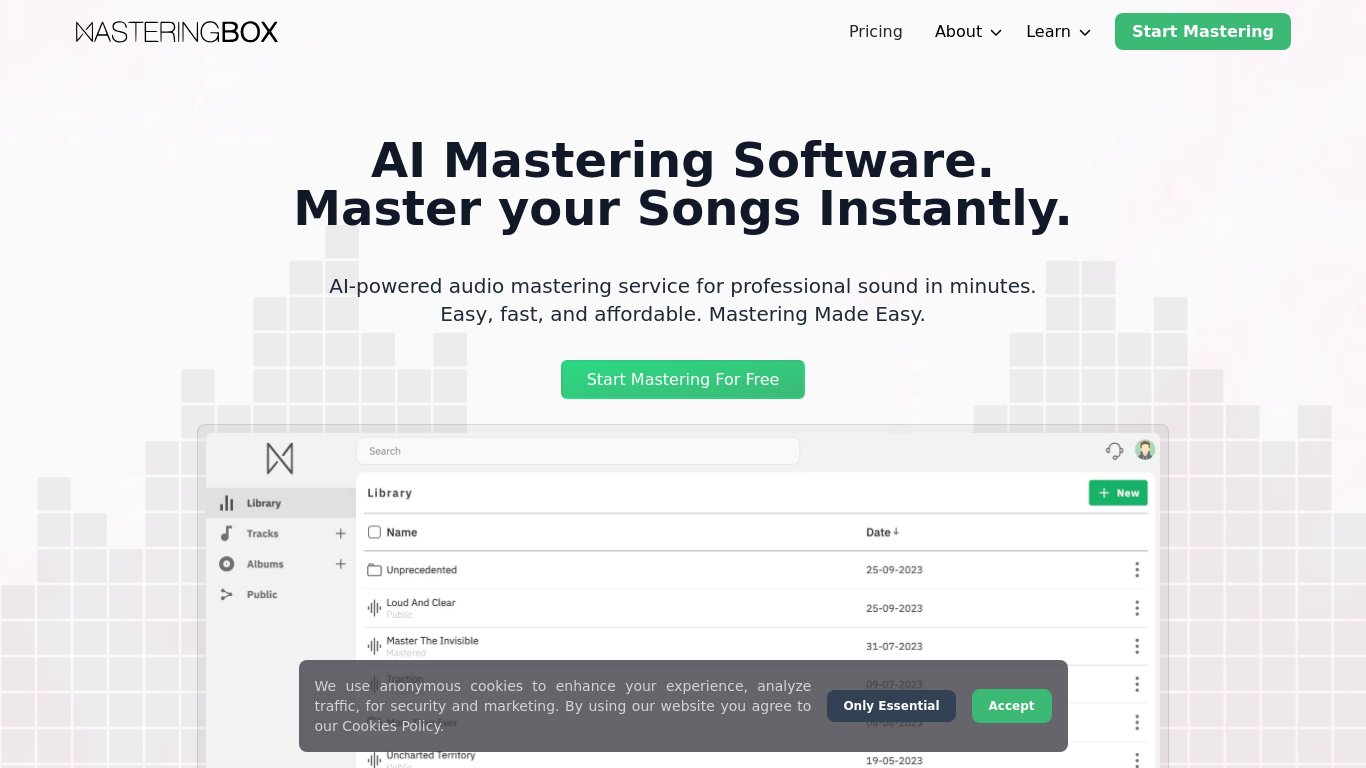This screenshot has height=768, width=1366.
Task: Expand the About dropdown menu
Action: pos(968,31)
